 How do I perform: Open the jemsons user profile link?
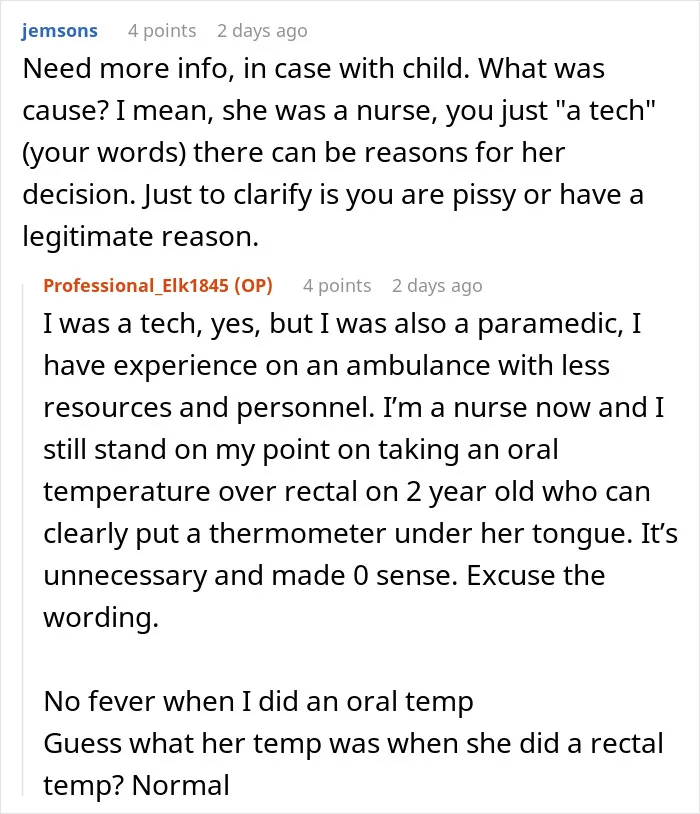click(x=59, y=31)
